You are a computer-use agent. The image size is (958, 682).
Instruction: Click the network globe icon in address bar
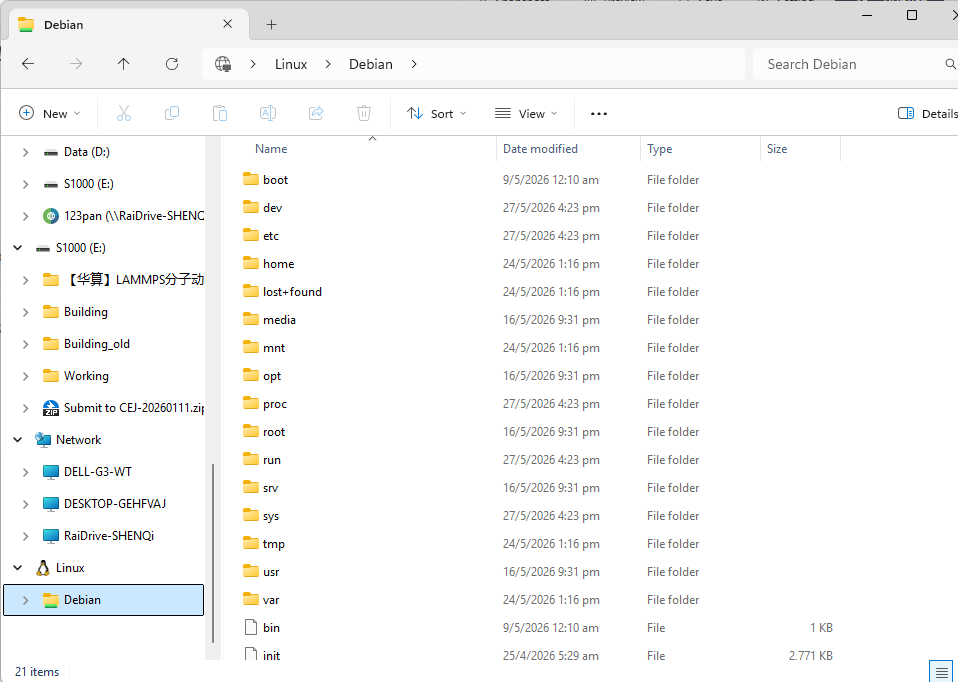(223, 64)
